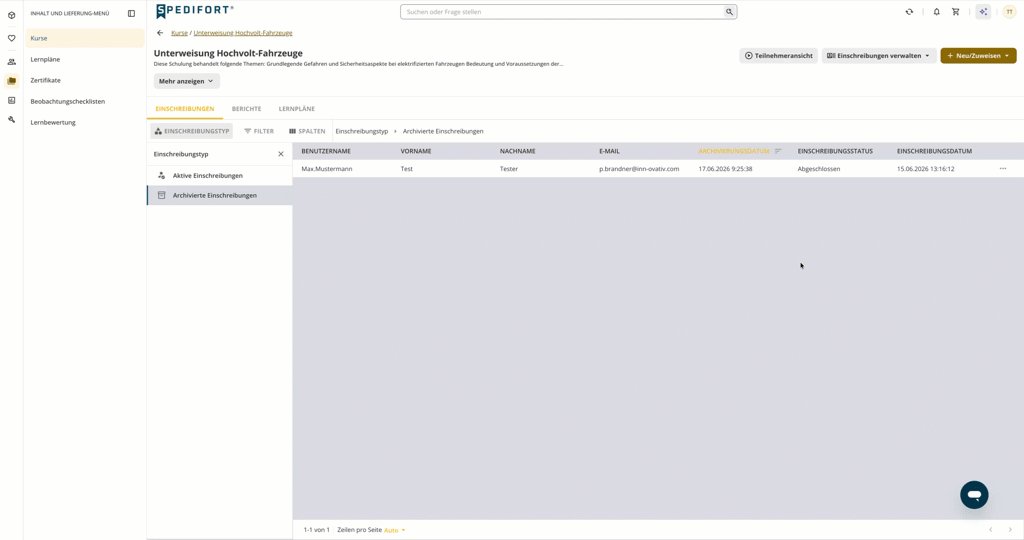This screenshot has height=540, width=1024.
Task: Open the Filter toolbar button
Action: pyautogui.click(x=259, y=131)
